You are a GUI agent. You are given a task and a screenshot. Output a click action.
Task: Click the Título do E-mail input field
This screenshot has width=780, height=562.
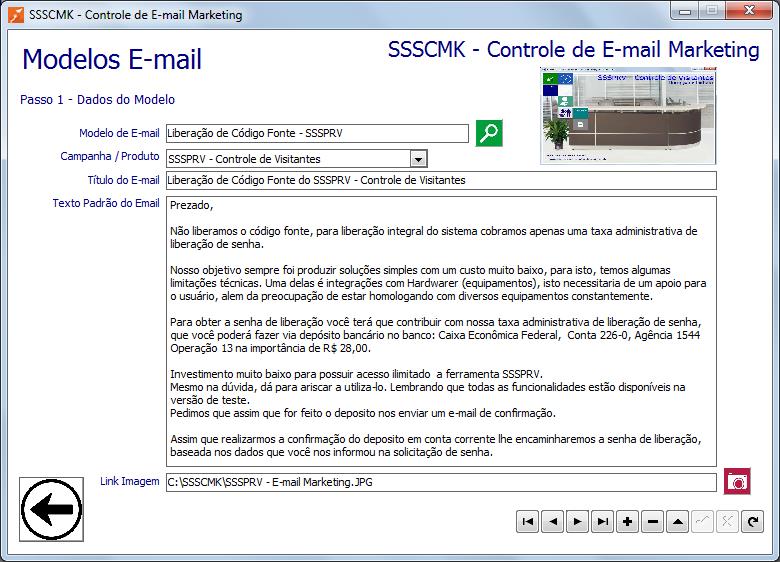[x=441, y=180]
